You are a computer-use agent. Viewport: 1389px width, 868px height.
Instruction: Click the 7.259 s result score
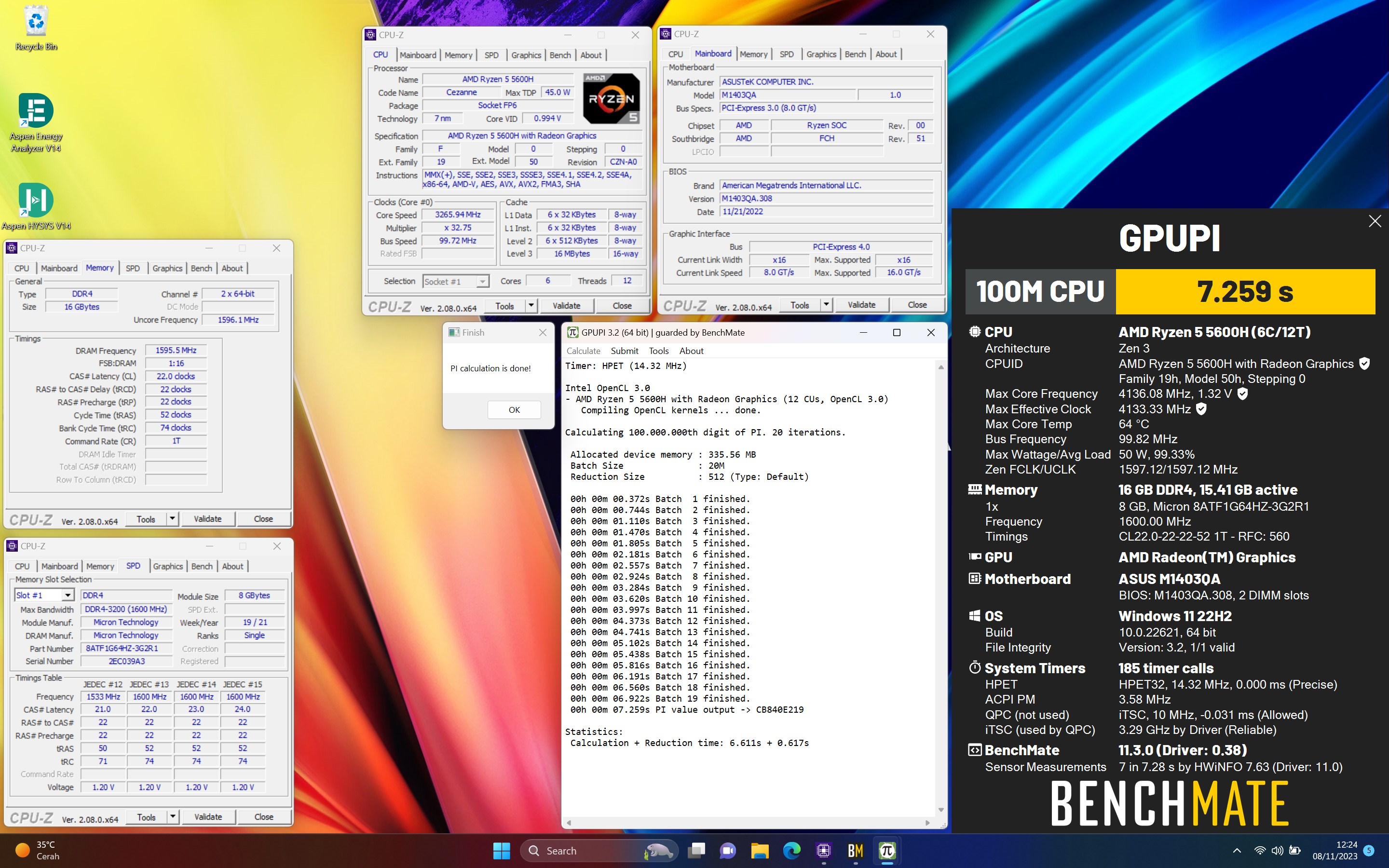[1245, 291]
